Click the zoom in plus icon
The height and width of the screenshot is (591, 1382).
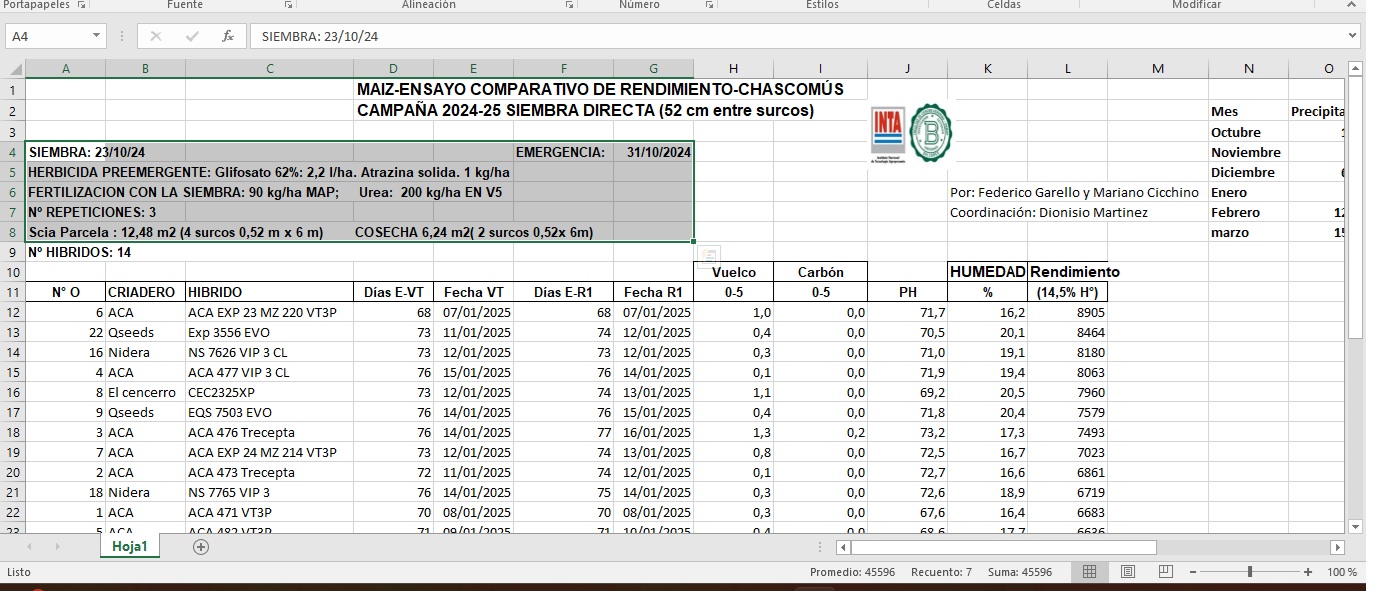[x=1308, y=572]
